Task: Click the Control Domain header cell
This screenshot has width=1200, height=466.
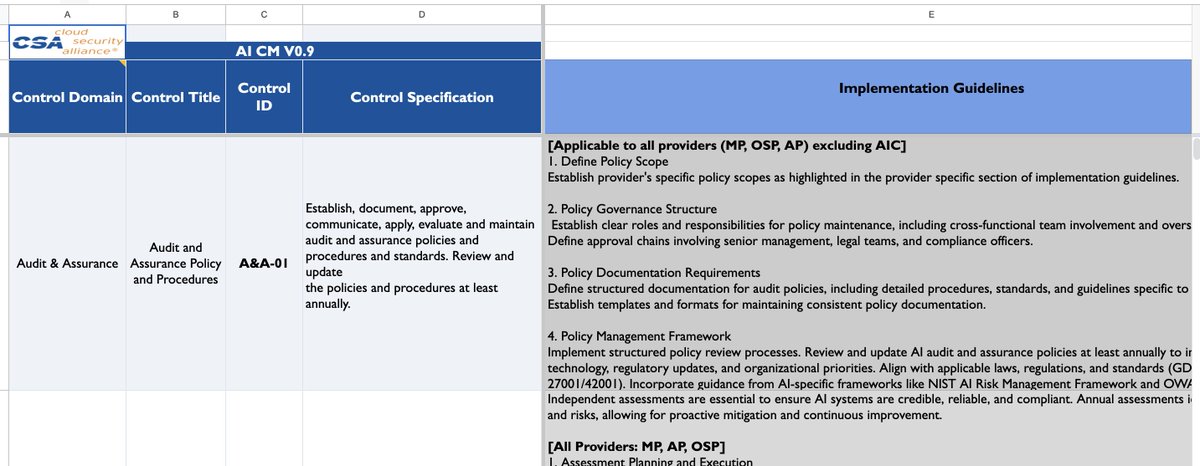Action: (67, 97)
